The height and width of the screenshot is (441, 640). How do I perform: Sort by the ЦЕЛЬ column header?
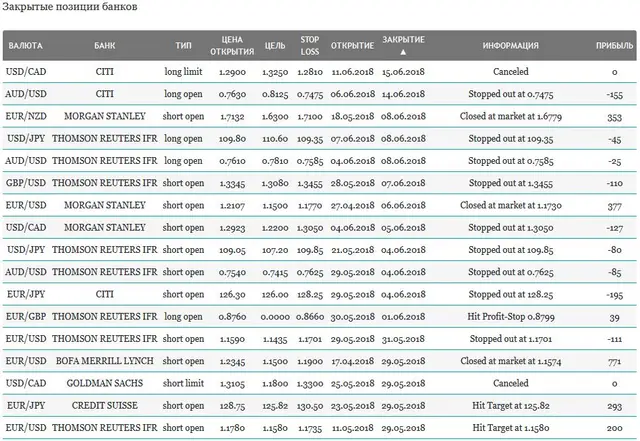(x=275, y=46)
